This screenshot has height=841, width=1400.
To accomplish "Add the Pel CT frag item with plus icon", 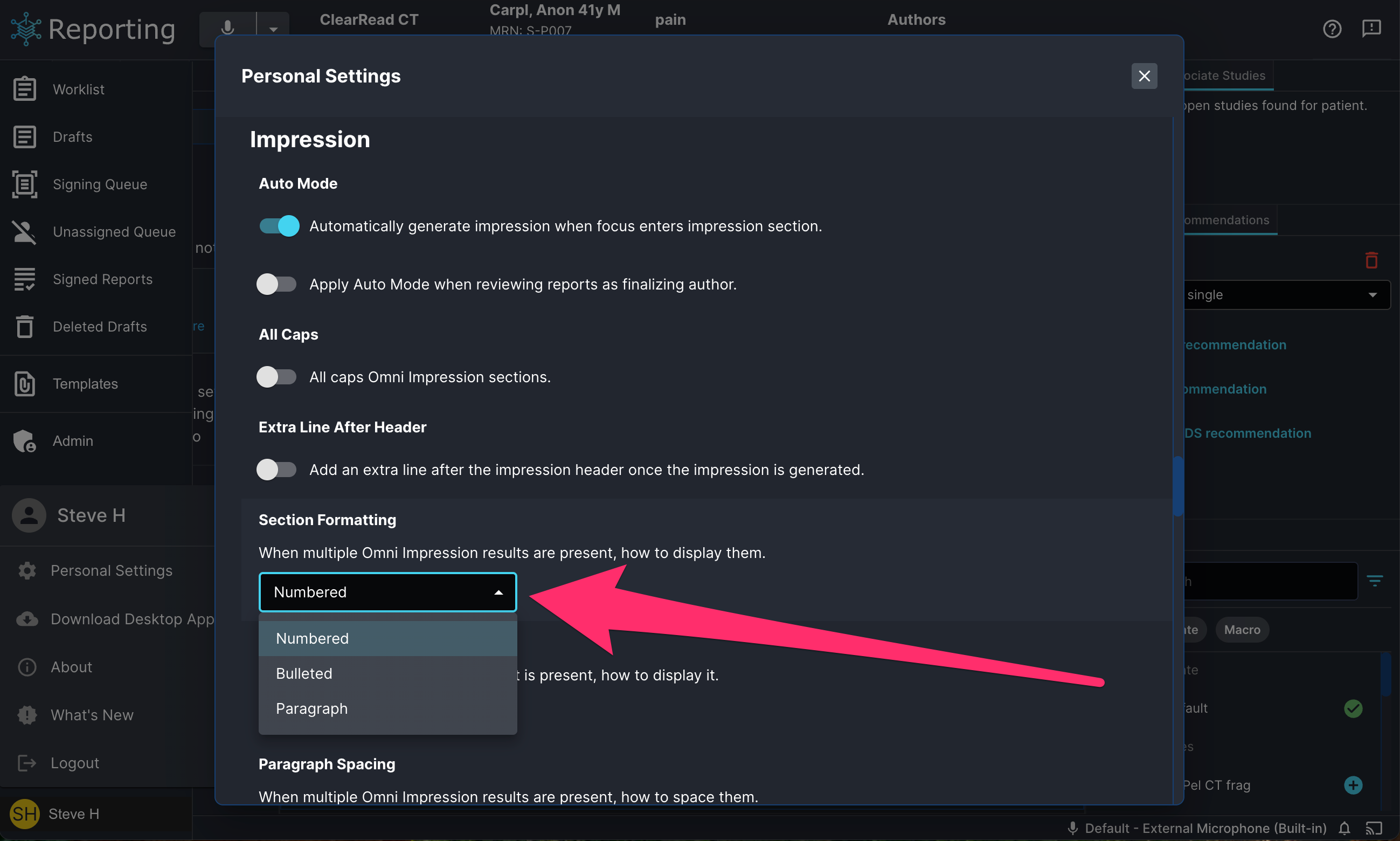I will 1353,785.
